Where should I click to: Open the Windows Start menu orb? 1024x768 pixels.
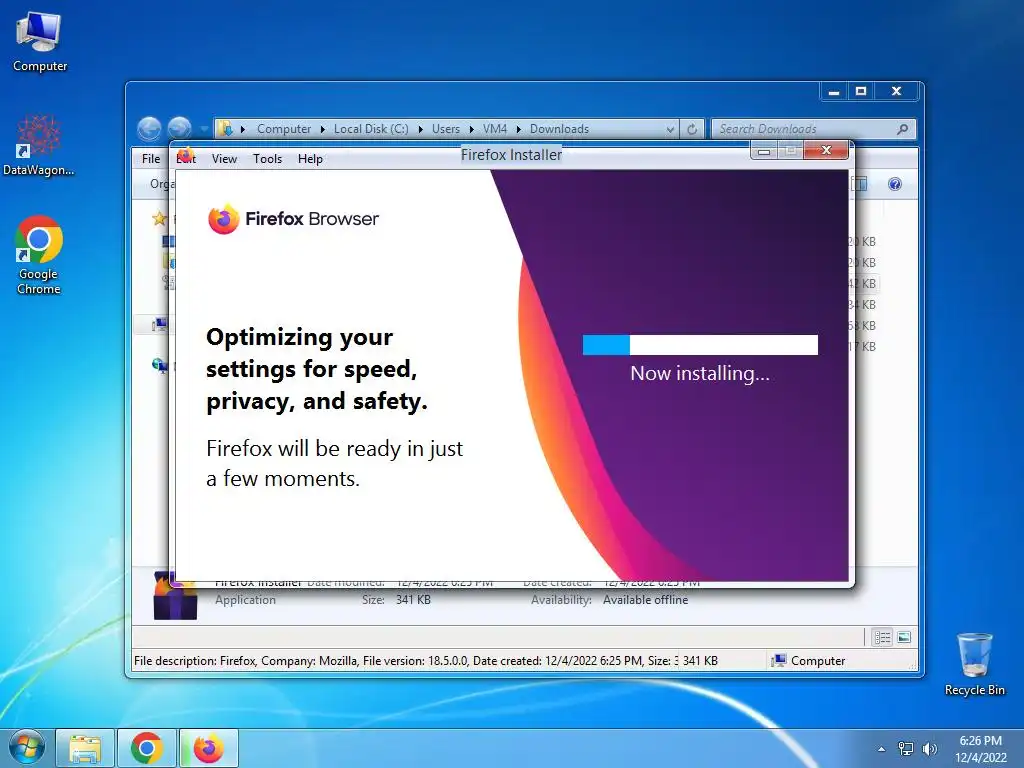click(x=26, y=748)
